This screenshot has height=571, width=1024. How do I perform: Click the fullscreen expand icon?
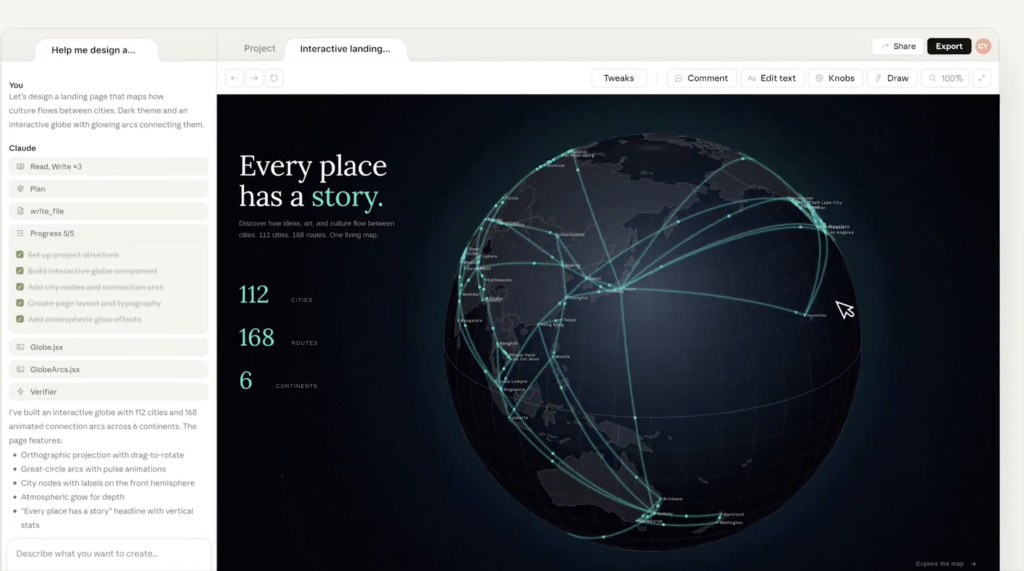[x=982, y=78]
